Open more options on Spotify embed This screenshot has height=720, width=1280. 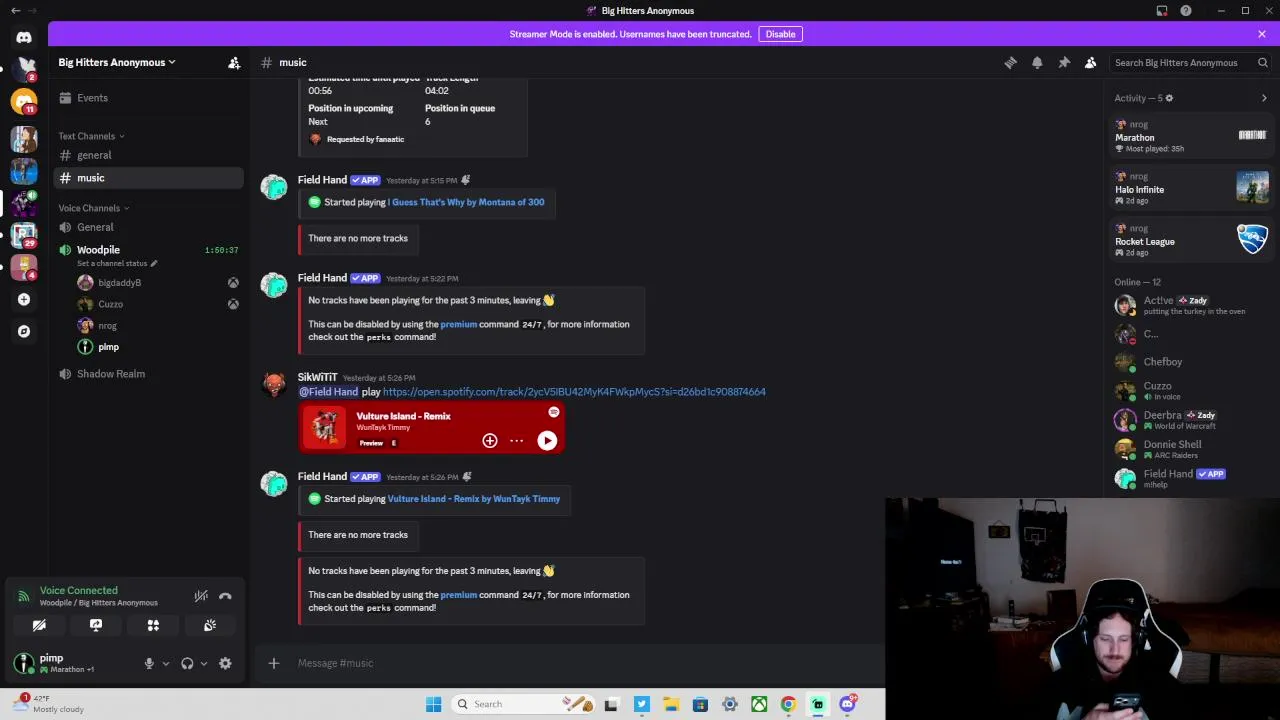click(516, 441)
